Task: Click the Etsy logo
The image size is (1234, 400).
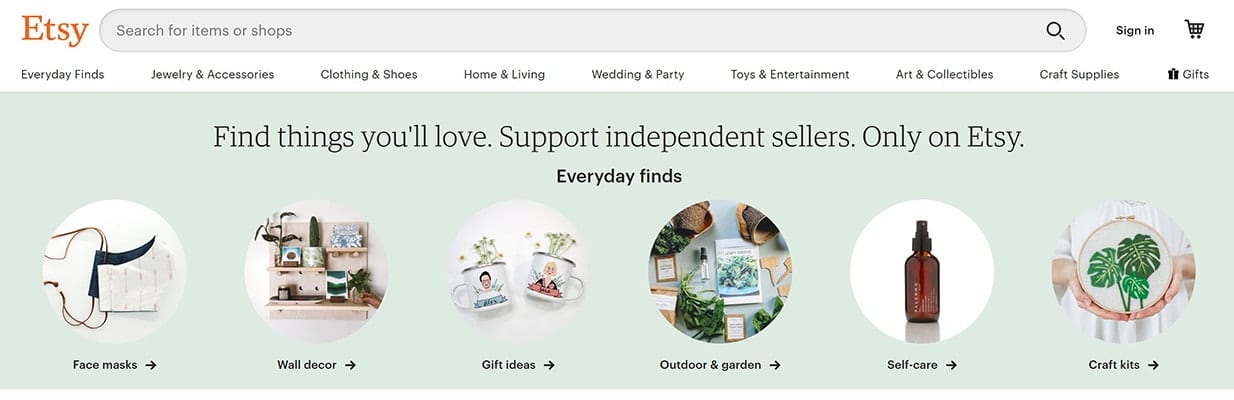Action: (55, 30)
